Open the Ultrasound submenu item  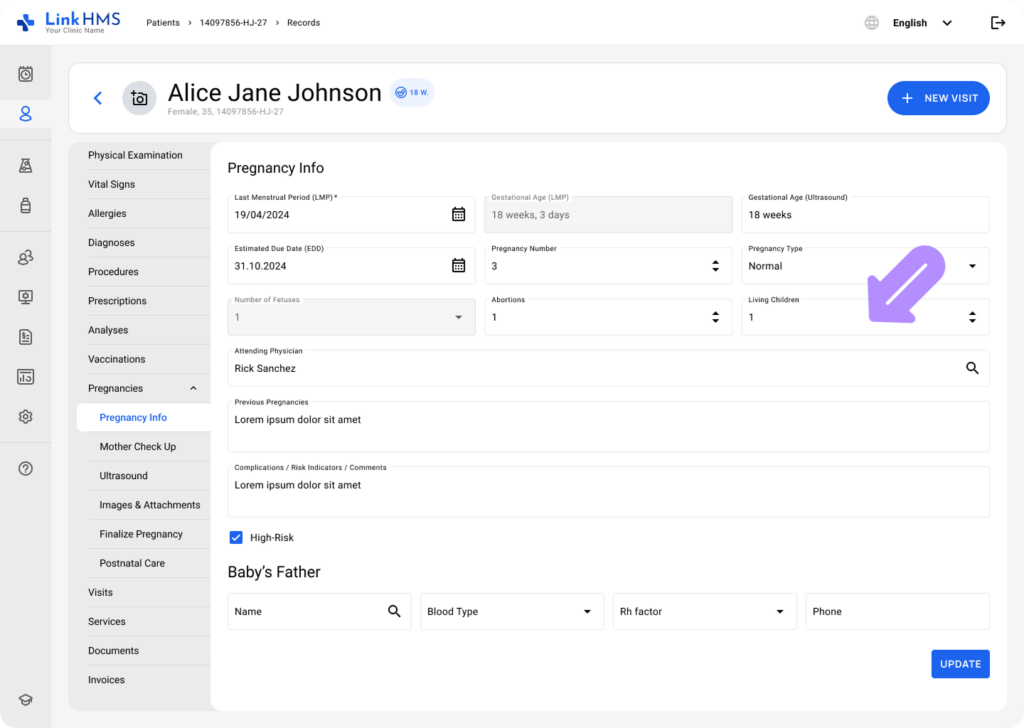(123, 475)
